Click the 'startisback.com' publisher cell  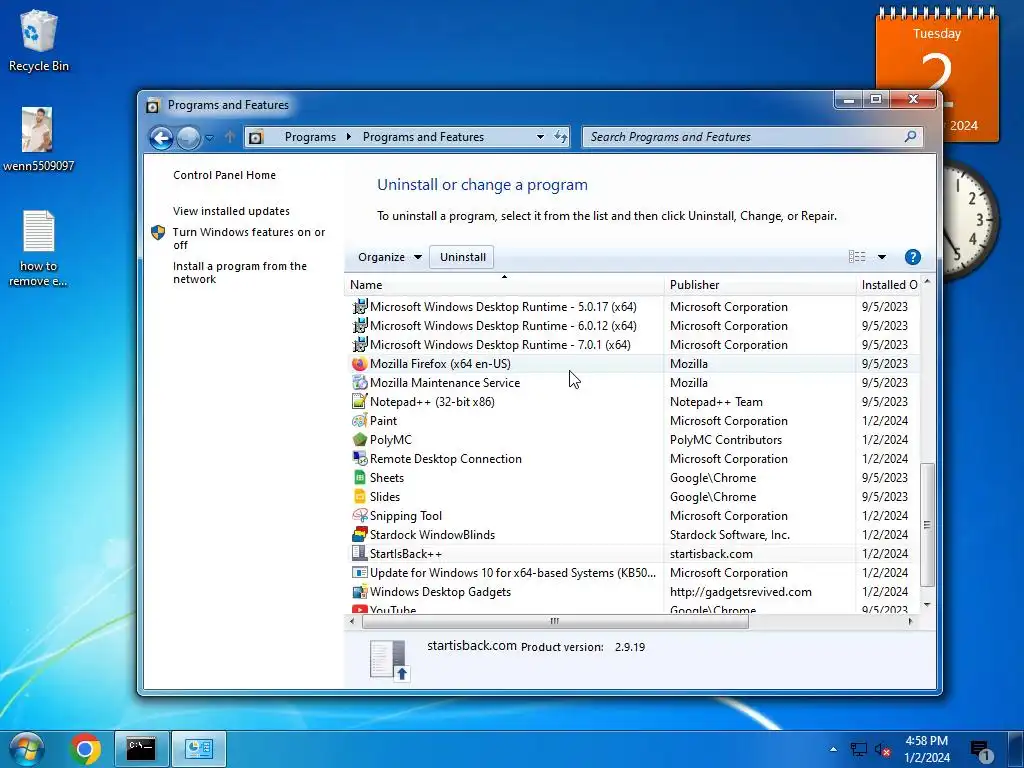point(711,554)
